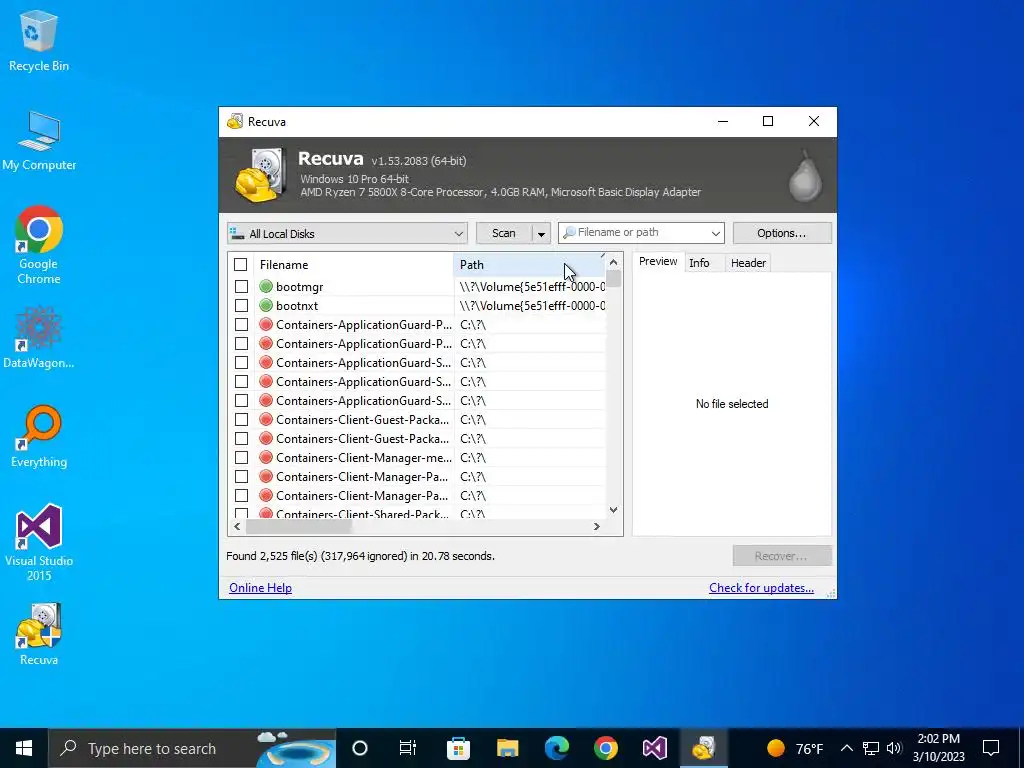This screenshot has height=768, width=1024.
Task: Open the Windows Start menu
Action: click(x=24, y=748)
